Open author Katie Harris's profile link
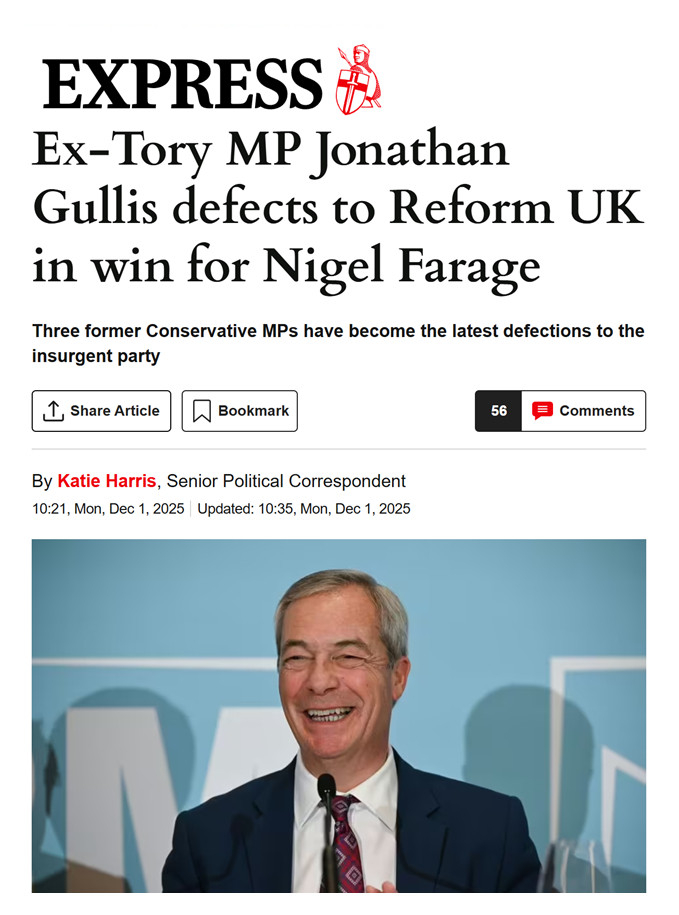The width and height of the screenshot is (679, 915). pyautogui.click(x=107, y=481)
